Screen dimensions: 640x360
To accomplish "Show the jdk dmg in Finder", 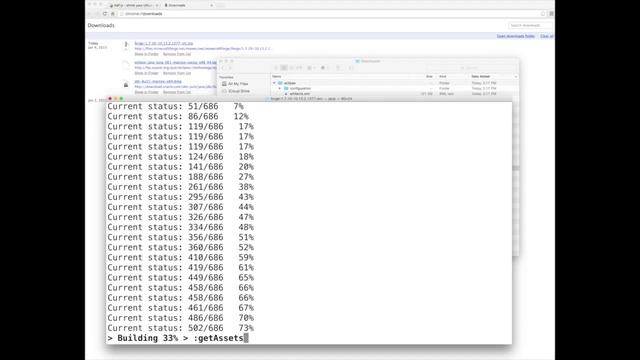I will [x=147, y=92].
